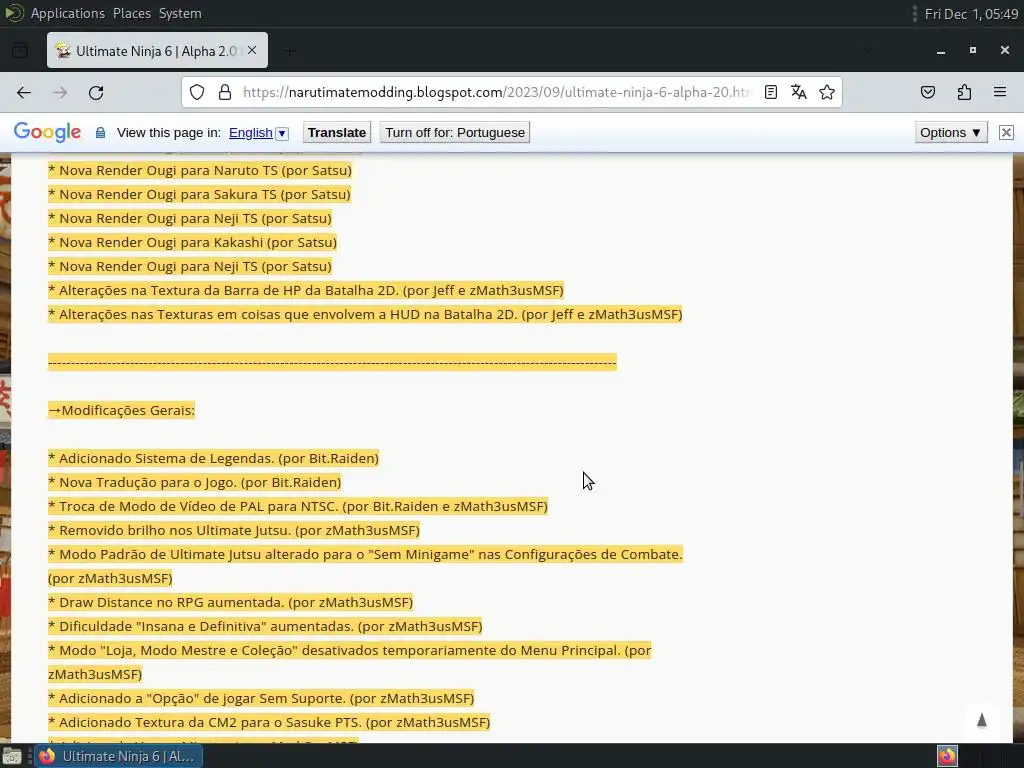Click the show desktop icon in bottom panel
The image size is (1024, 768).
tap(12, 756)
